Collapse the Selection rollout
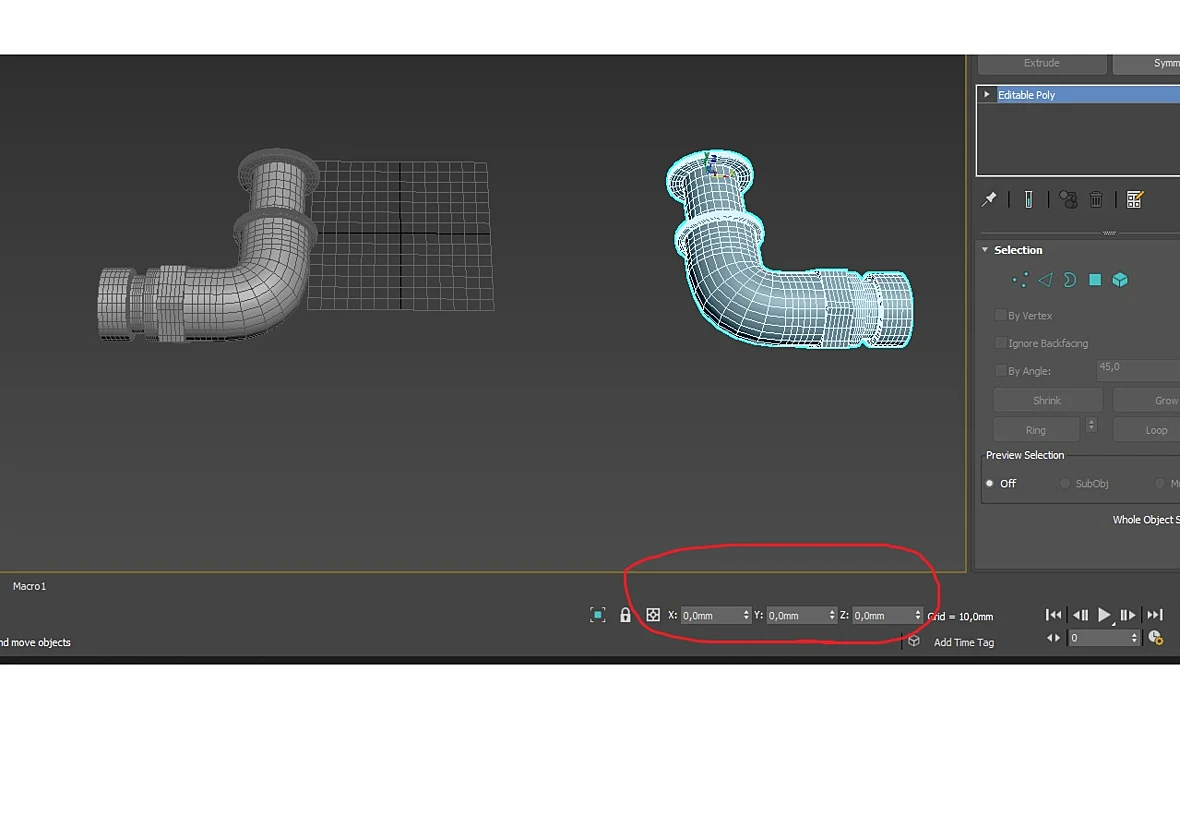Screen dimensions: 1180x827 985,249
